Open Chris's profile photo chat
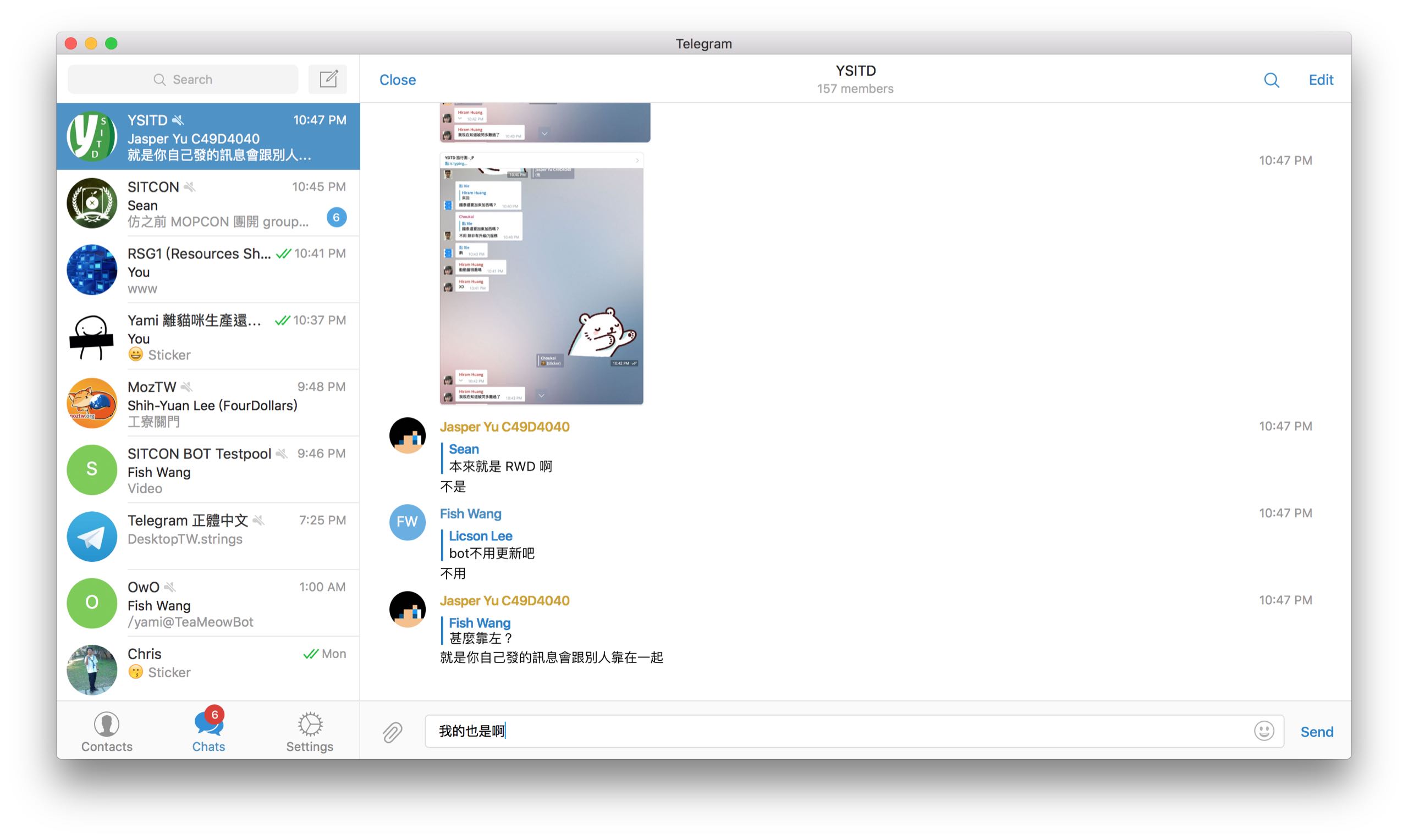The image size is (1408, 840). 92,670
